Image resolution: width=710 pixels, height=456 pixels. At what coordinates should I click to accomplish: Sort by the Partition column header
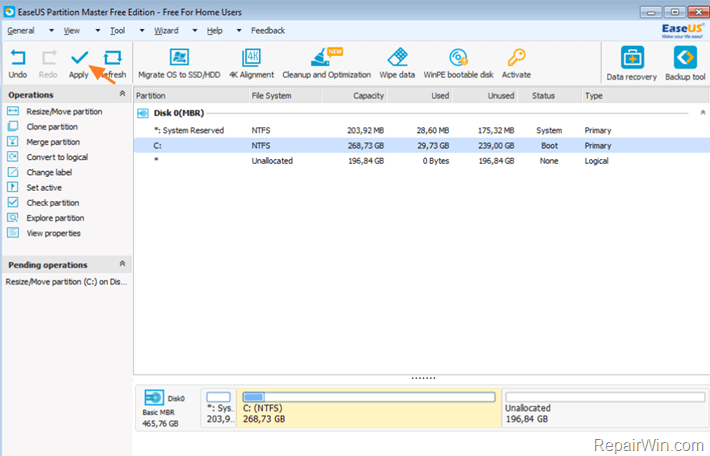tap(191, 96)
